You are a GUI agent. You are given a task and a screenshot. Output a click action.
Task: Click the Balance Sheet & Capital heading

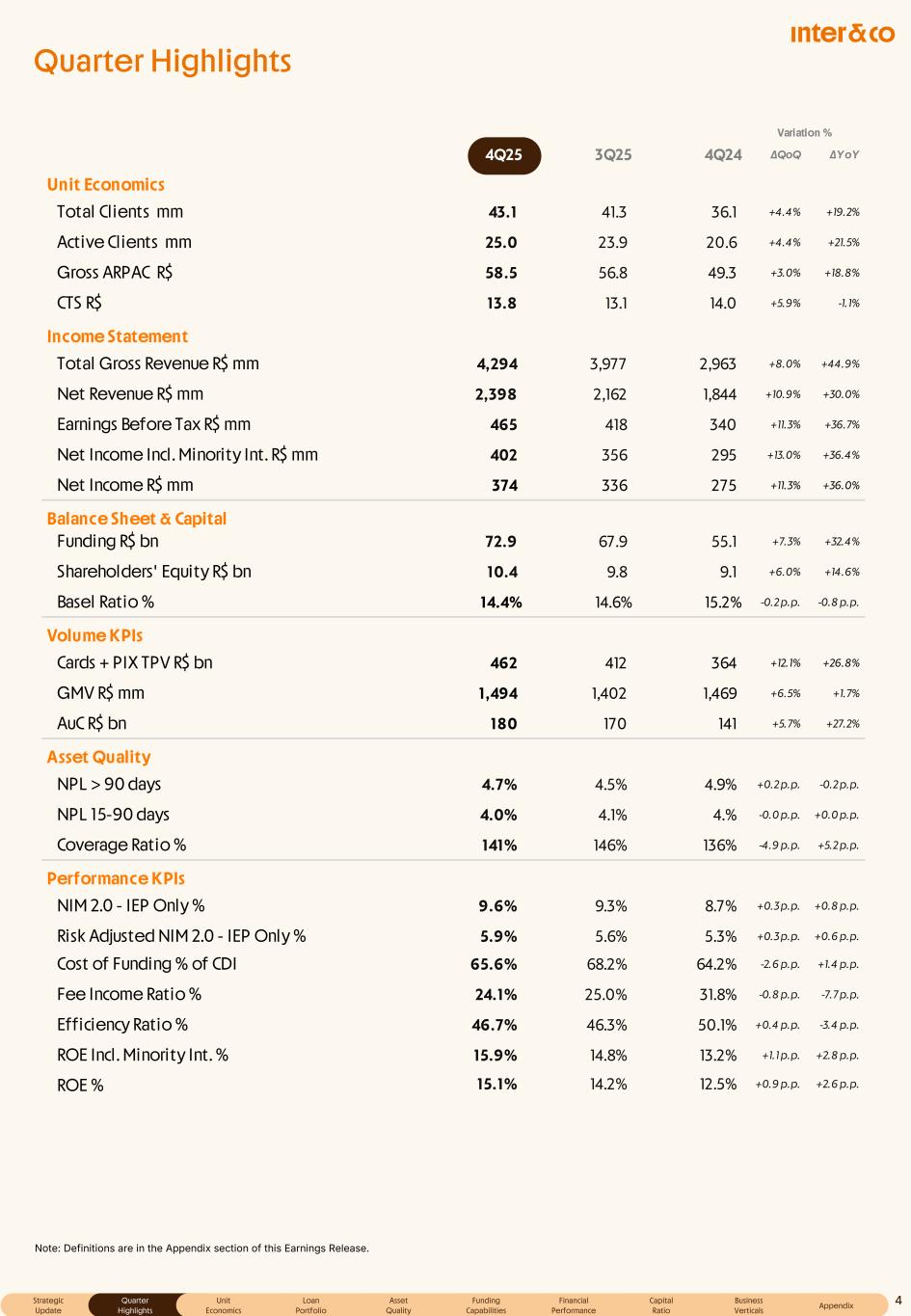pos(137,519)
